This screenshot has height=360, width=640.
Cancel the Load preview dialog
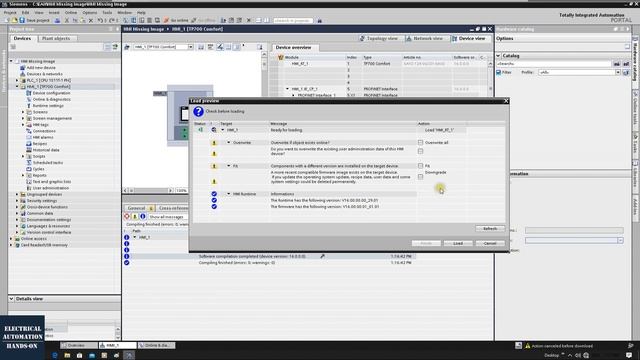490,243
